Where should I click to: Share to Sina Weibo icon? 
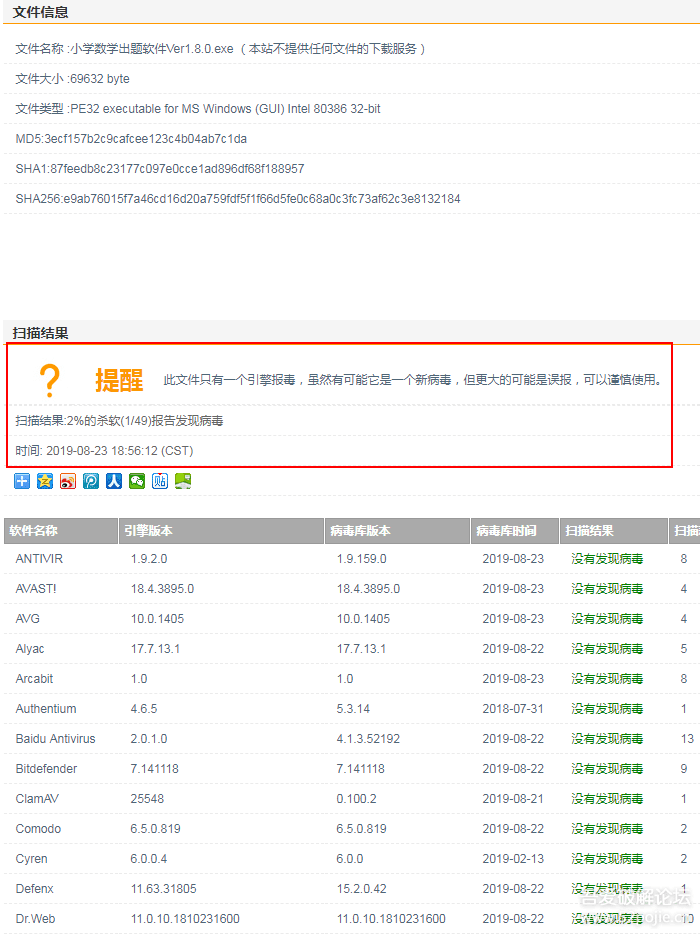click(68, 481)
